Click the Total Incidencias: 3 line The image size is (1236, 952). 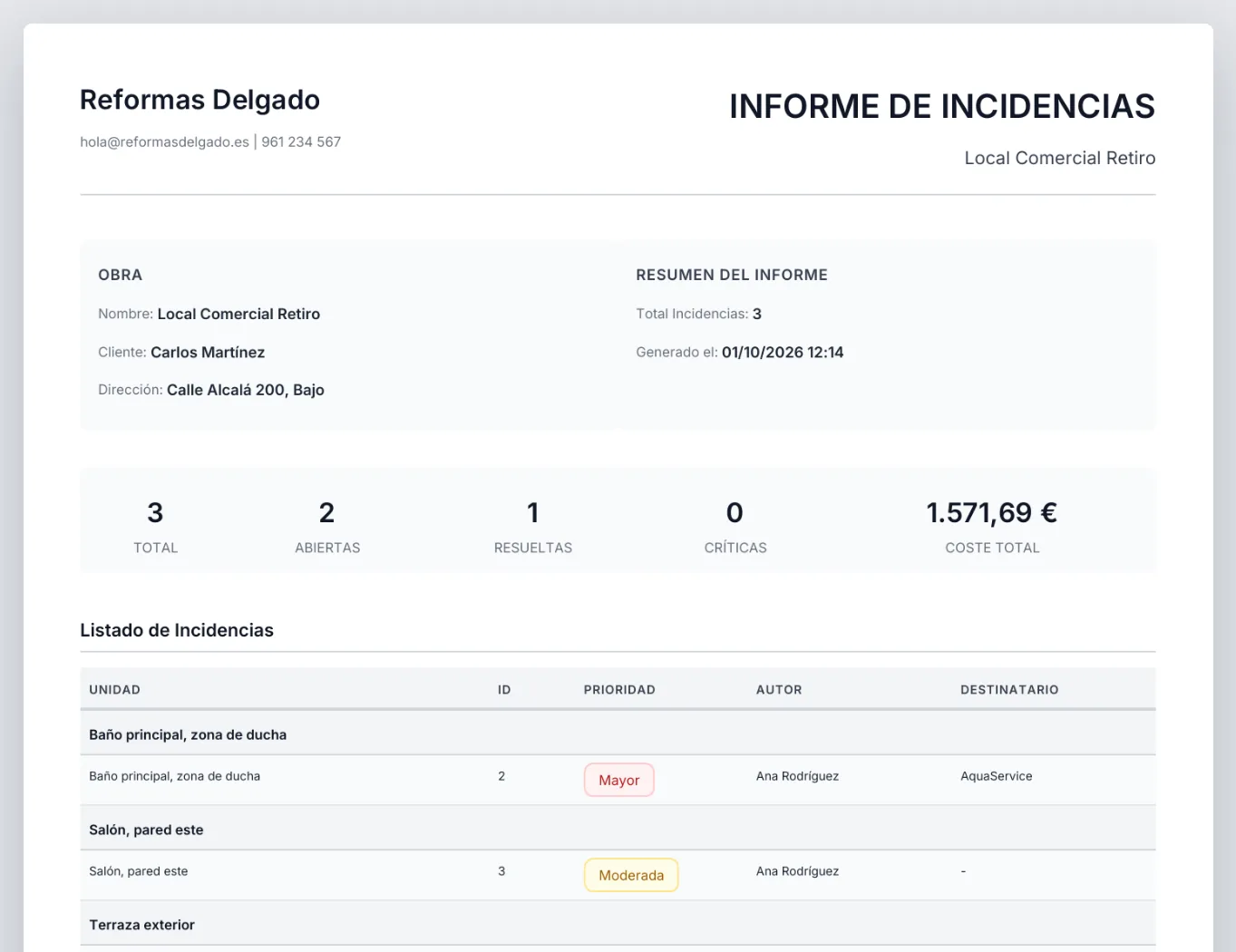[x=699, y=314]
